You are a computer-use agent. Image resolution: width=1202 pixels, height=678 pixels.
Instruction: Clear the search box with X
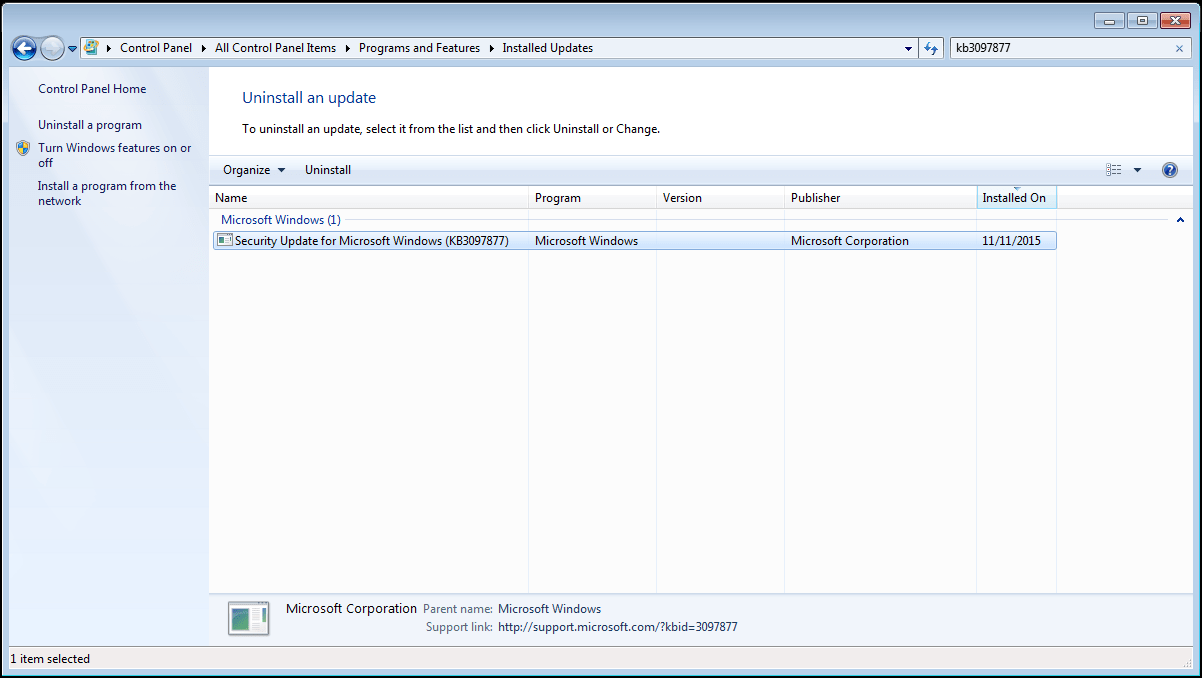(x=1179, y=48)
